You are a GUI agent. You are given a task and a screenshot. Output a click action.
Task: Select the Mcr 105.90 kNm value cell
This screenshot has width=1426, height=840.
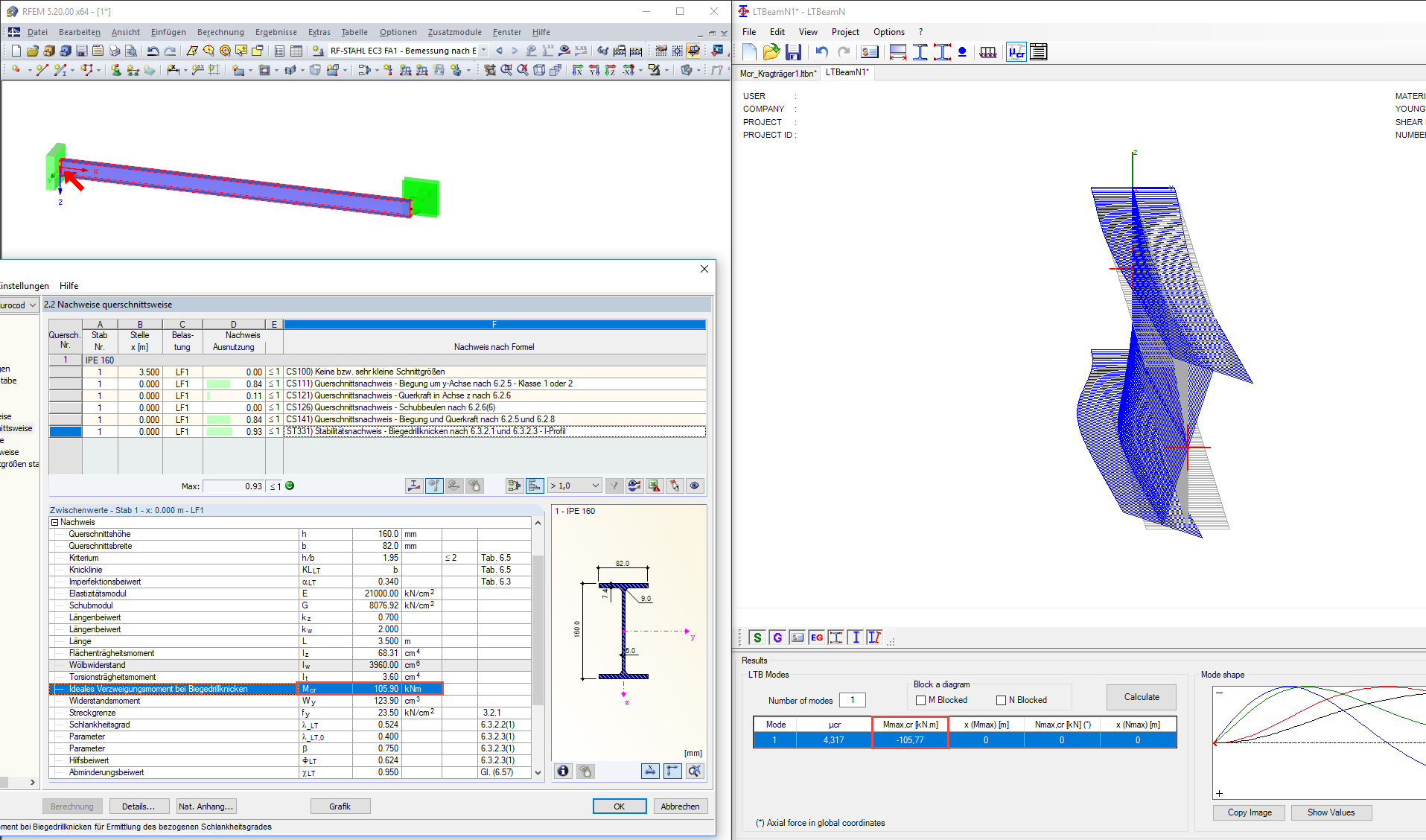377,689
